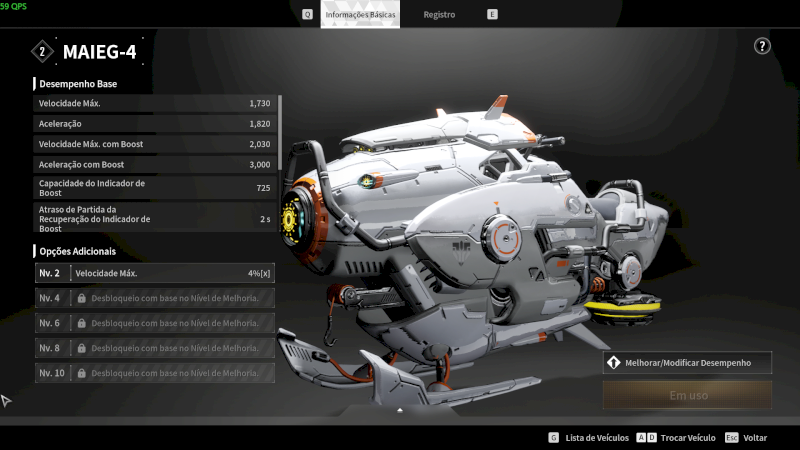
Task: Click Atraso de Partida da Recuperação row
Action: [x=155, y=218]
